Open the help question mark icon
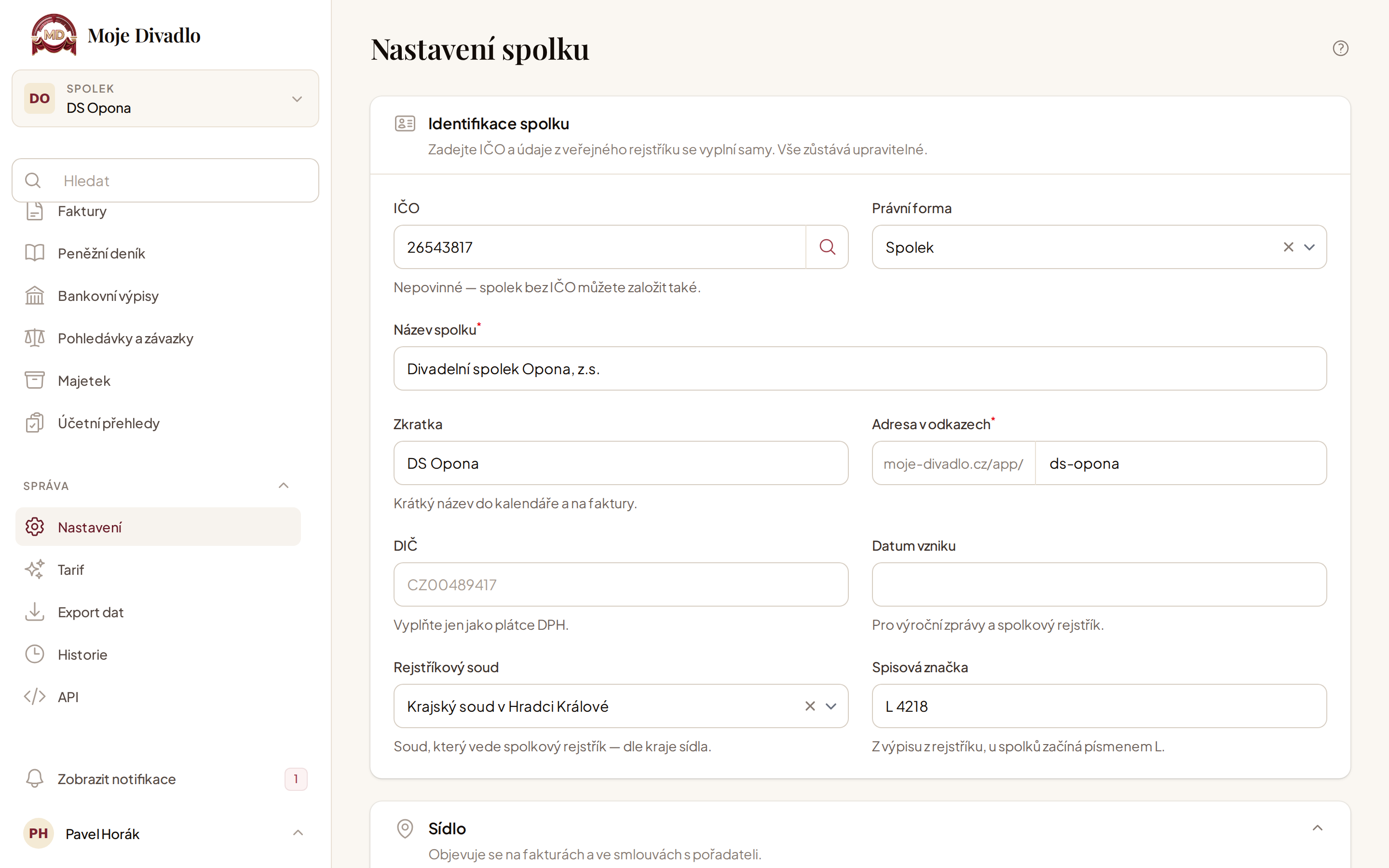Screen dimensions: 1389x868 point(1340,48)
